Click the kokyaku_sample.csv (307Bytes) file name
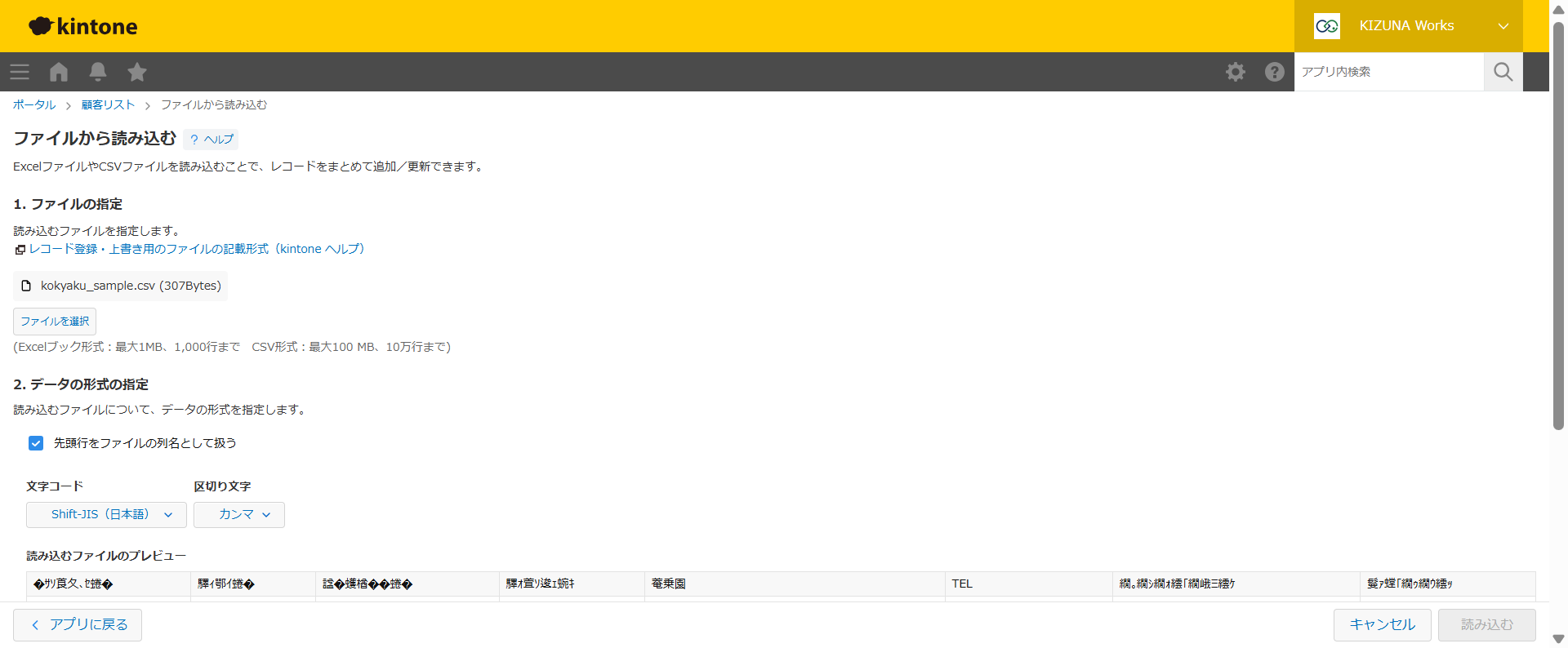The height and width of the screenshot is (648, 1568). (131, 286)
